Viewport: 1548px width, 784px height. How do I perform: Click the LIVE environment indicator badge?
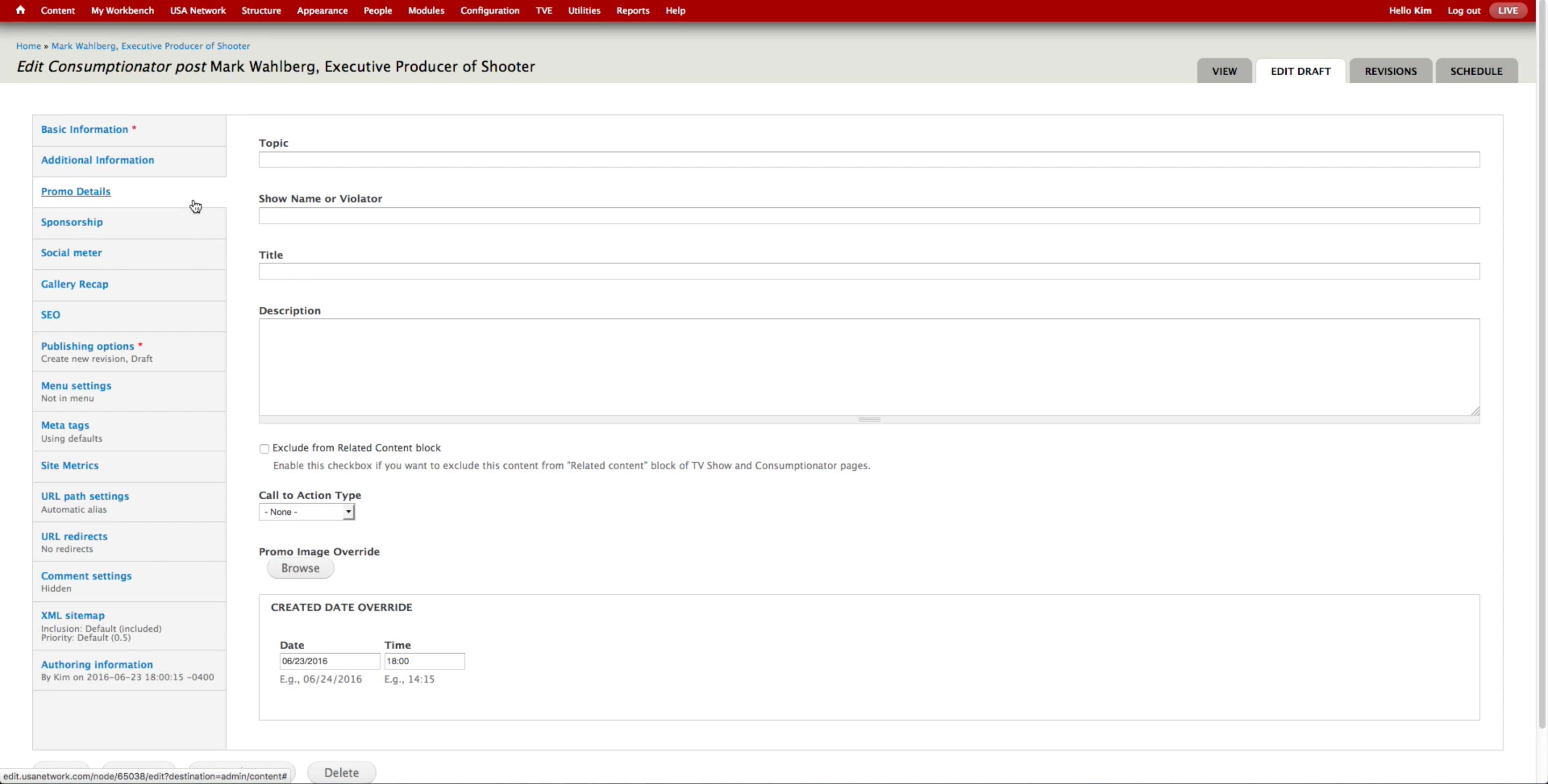click(x=1507, y=10)
